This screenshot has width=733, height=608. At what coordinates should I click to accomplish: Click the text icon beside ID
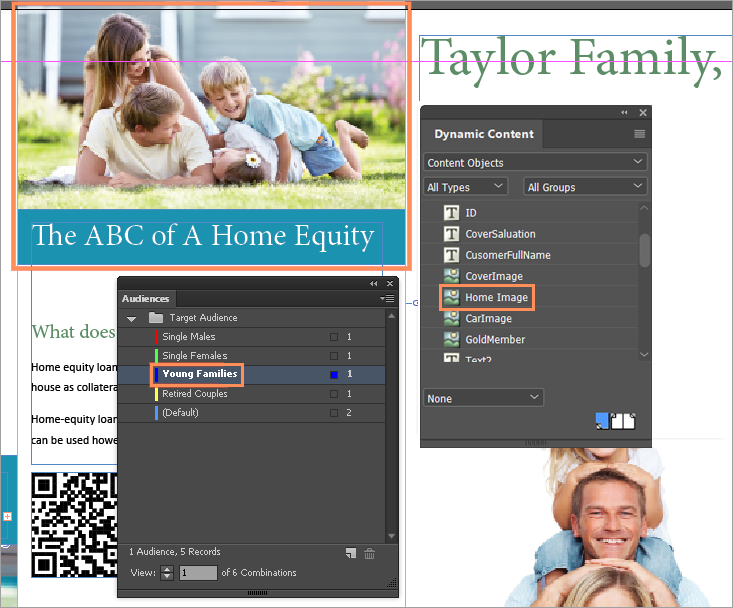tap(451, 213)
